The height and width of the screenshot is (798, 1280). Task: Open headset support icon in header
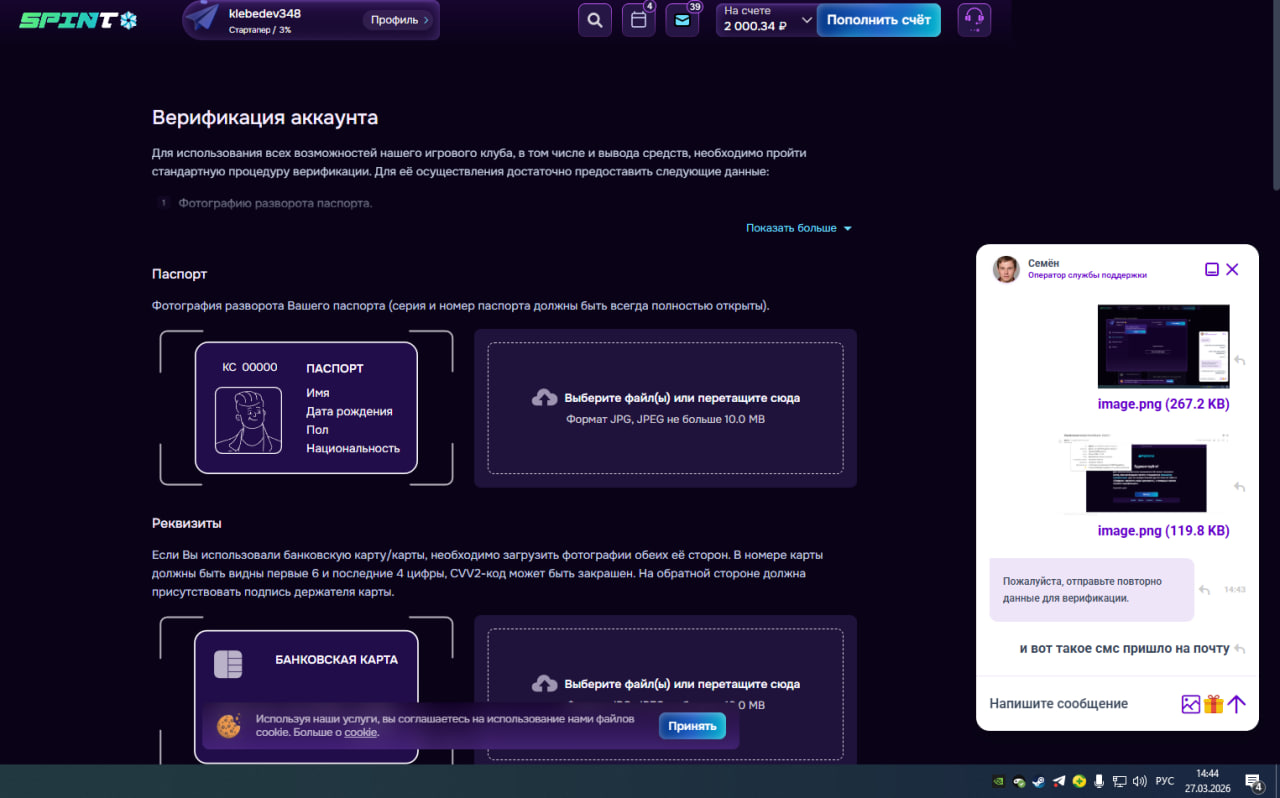(974, 20)
